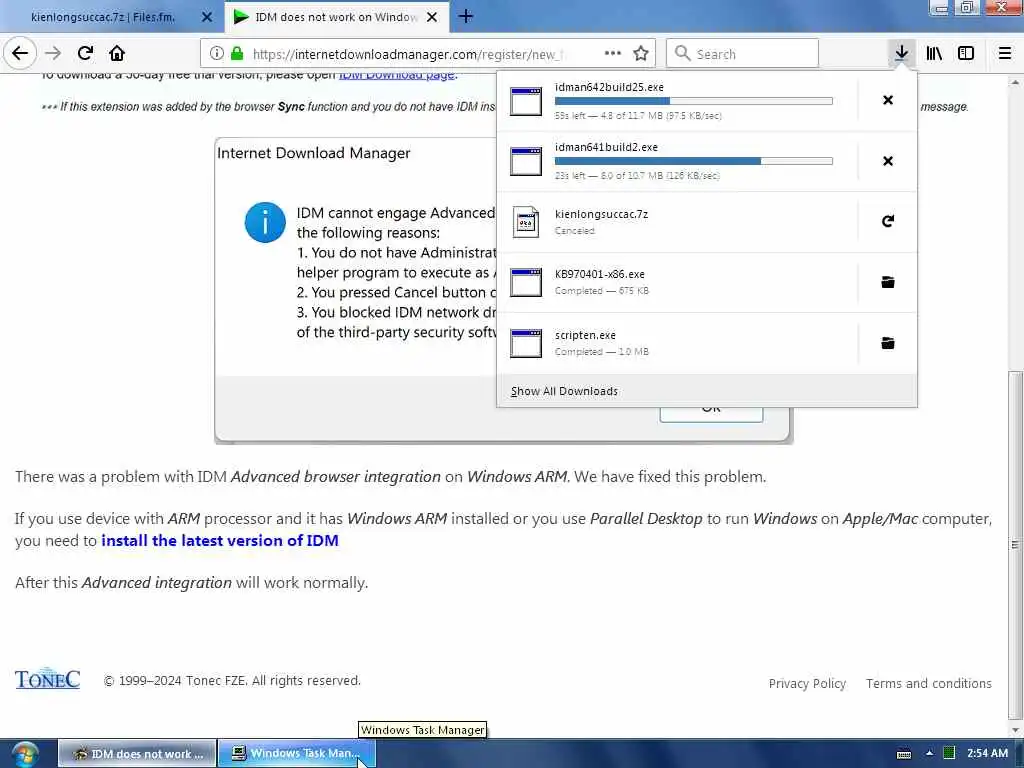
Task: Cancel the idman642build25.exe download
Action: [888, 100]
